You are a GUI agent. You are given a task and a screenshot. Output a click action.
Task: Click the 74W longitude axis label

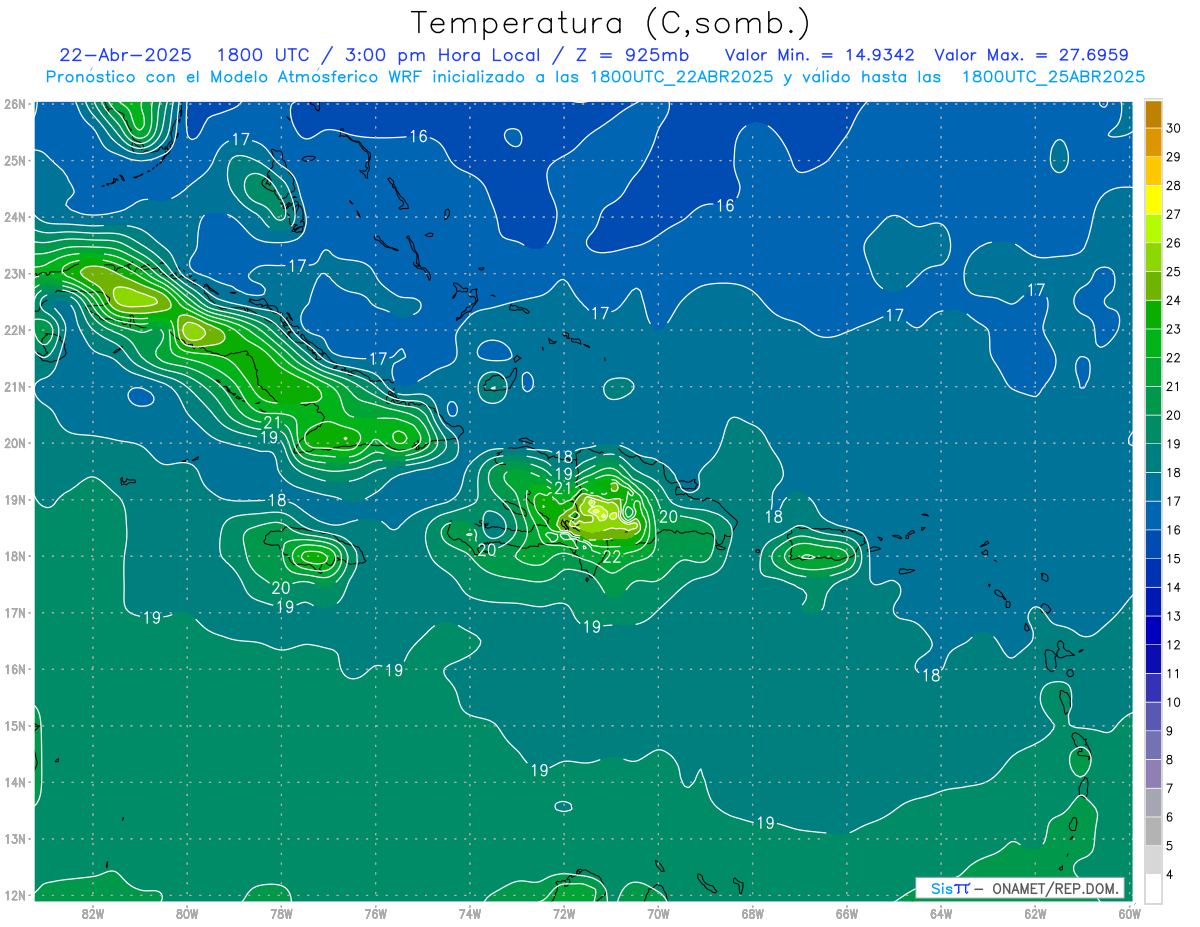470,913
